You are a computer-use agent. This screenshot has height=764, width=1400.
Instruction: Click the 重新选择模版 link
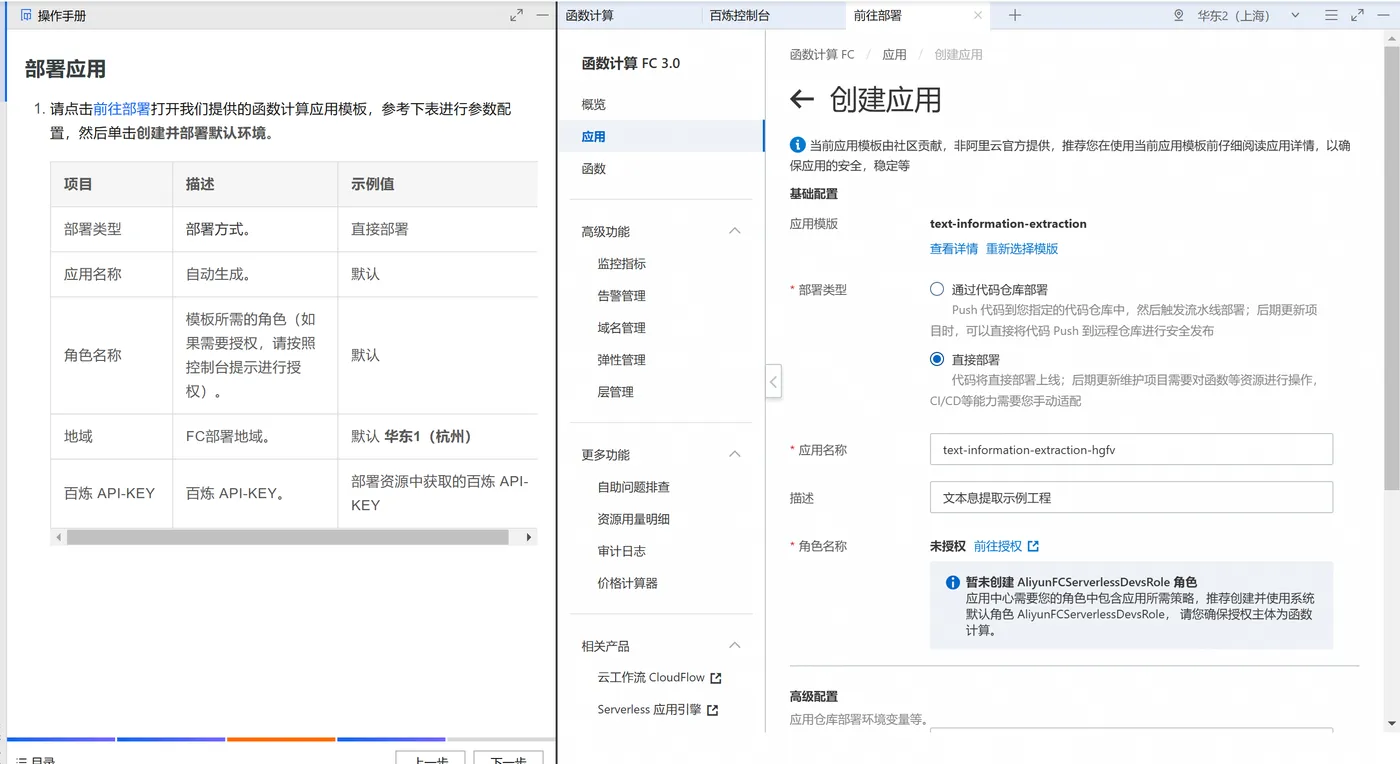pyautogui.click(x=1022, y=248)
